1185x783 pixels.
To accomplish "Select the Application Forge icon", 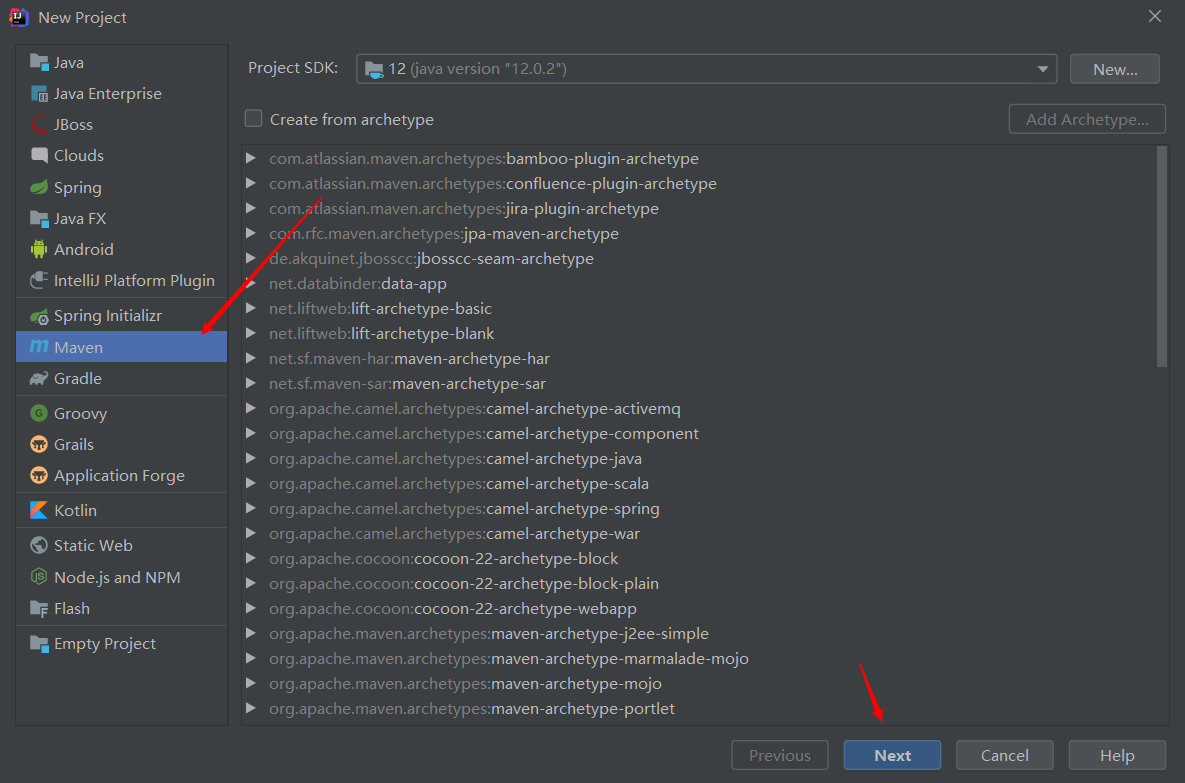I will coord(39,475).
